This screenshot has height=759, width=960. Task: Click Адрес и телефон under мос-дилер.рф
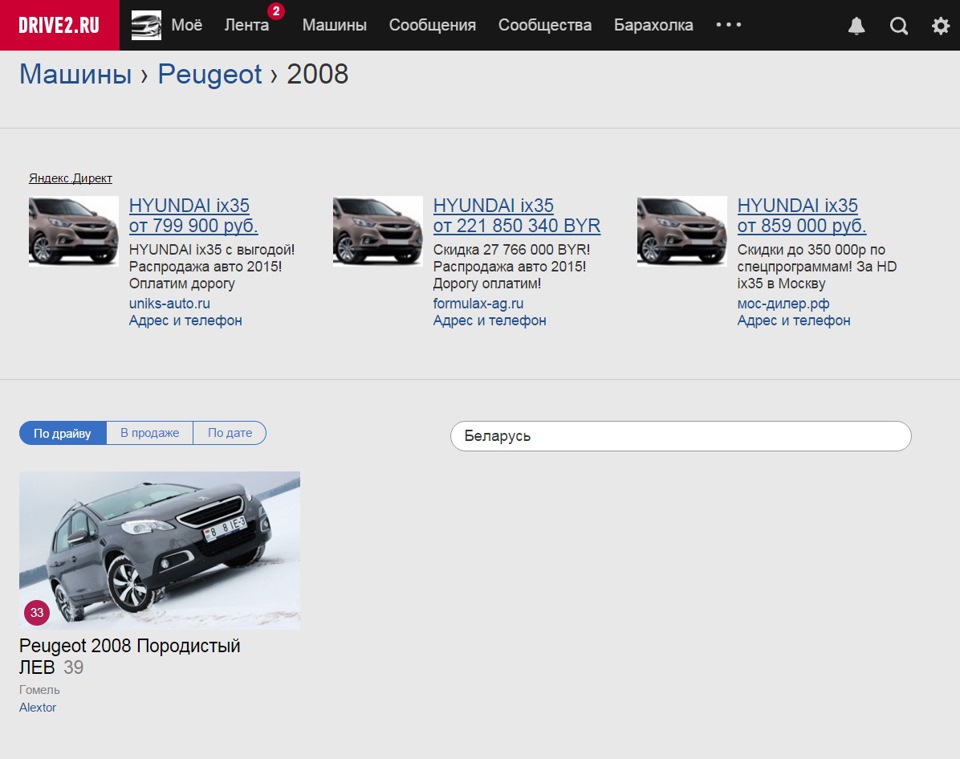[x=794, y=321]
